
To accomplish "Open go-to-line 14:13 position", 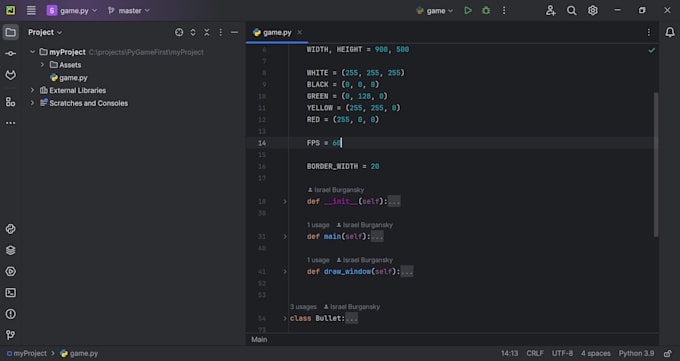I will (510, 354).
